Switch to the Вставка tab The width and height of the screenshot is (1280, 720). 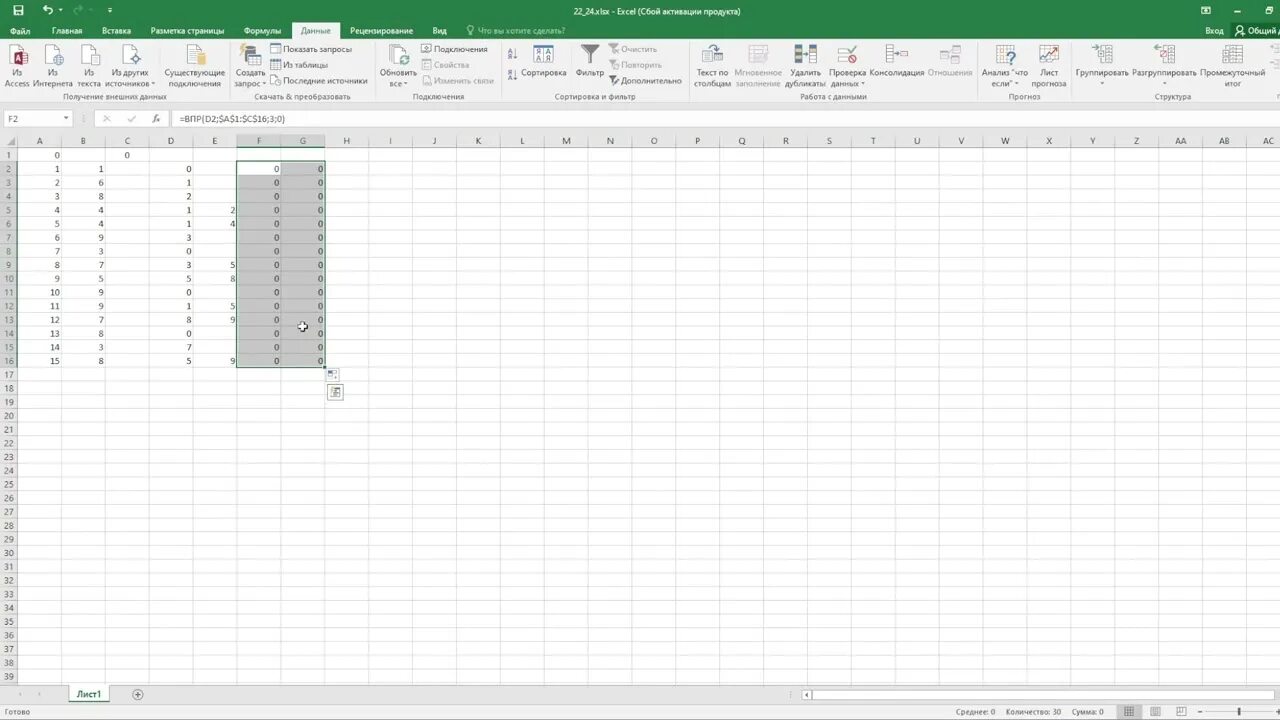[x=116, y=31]
